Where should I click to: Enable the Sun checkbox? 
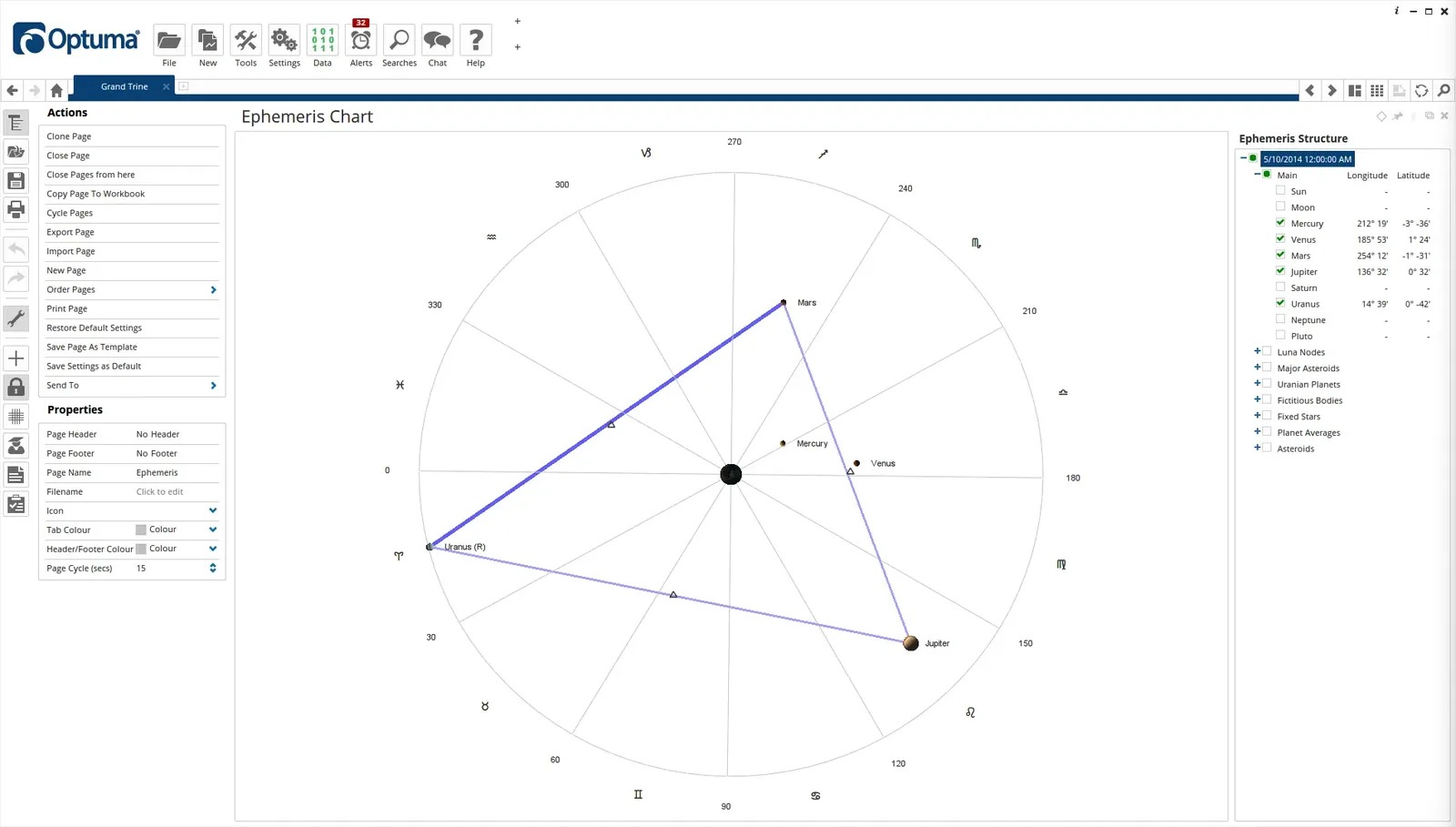click(x=1280, y=191)
